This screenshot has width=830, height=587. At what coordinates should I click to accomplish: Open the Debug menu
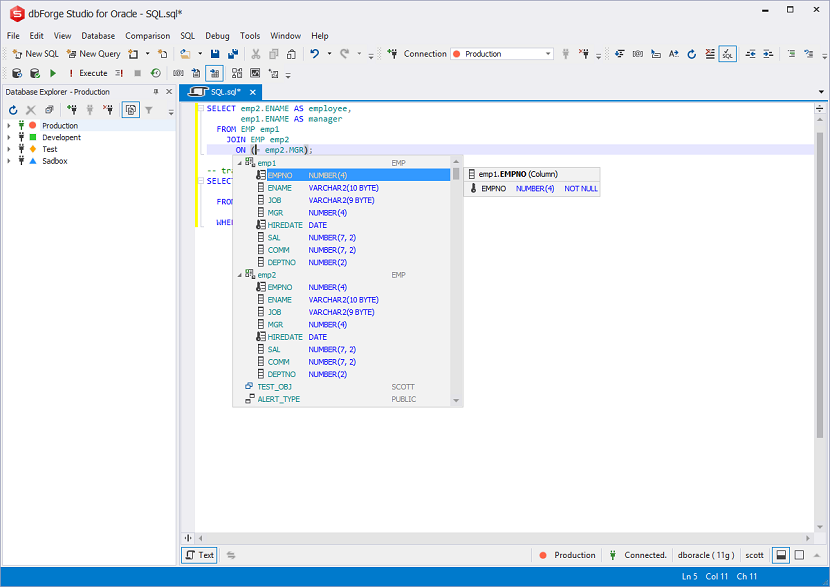pos(217,35)
